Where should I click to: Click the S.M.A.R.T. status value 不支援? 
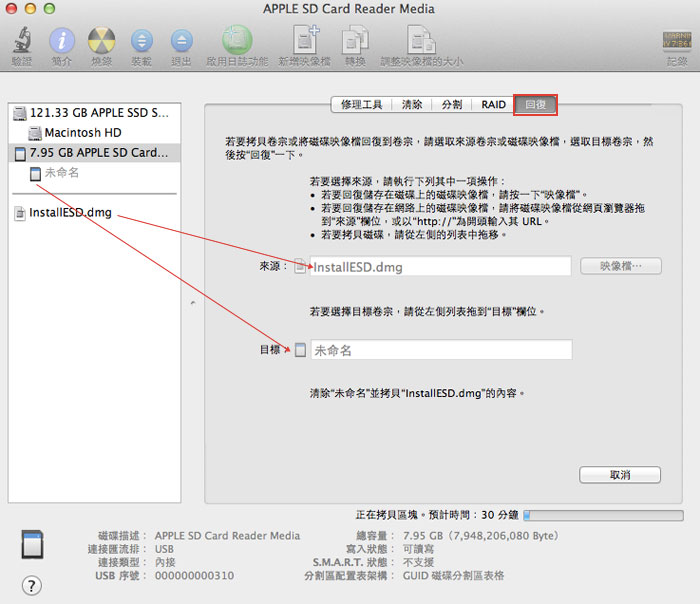418,562
